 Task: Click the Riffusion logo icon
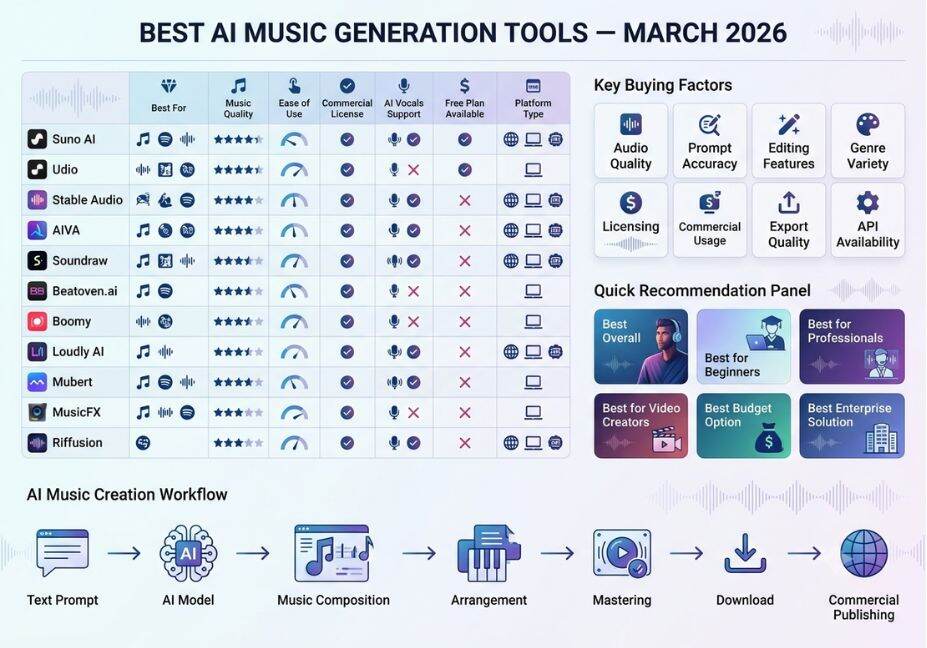pos(37,442)
